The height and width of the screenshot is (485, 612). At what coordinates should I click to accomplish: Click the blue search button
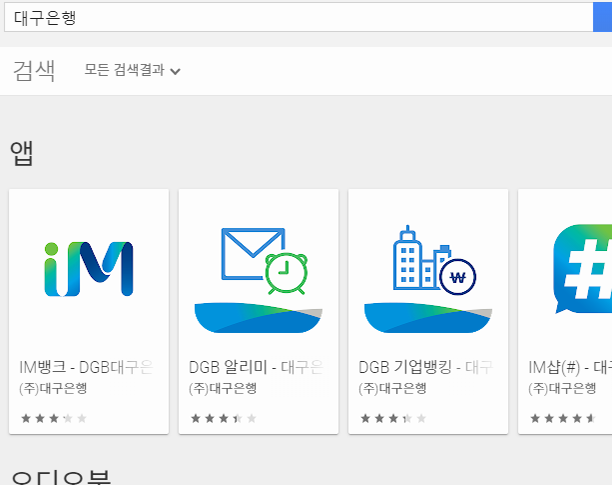click(x=603, y=17)
